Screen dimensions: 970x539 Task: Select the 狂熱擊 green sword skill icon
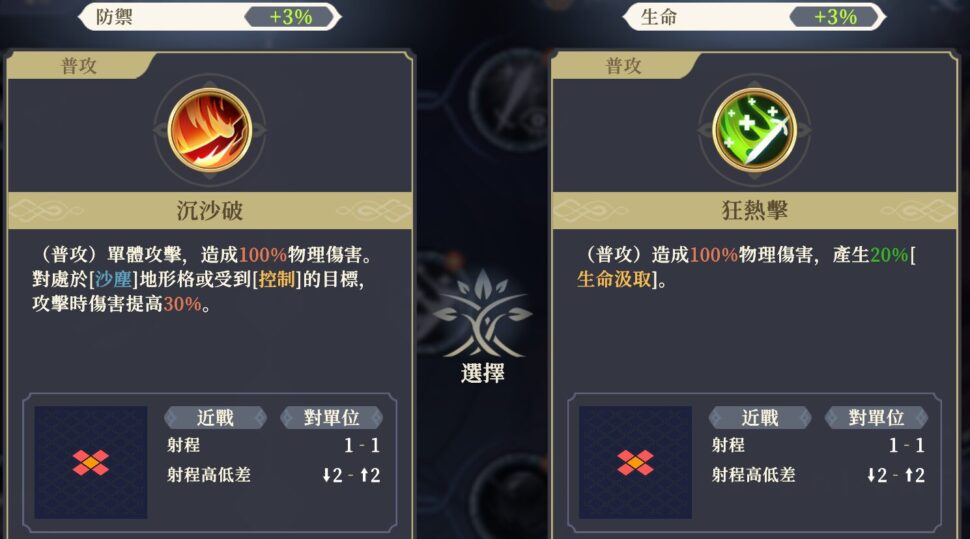[x=754, y=130]
